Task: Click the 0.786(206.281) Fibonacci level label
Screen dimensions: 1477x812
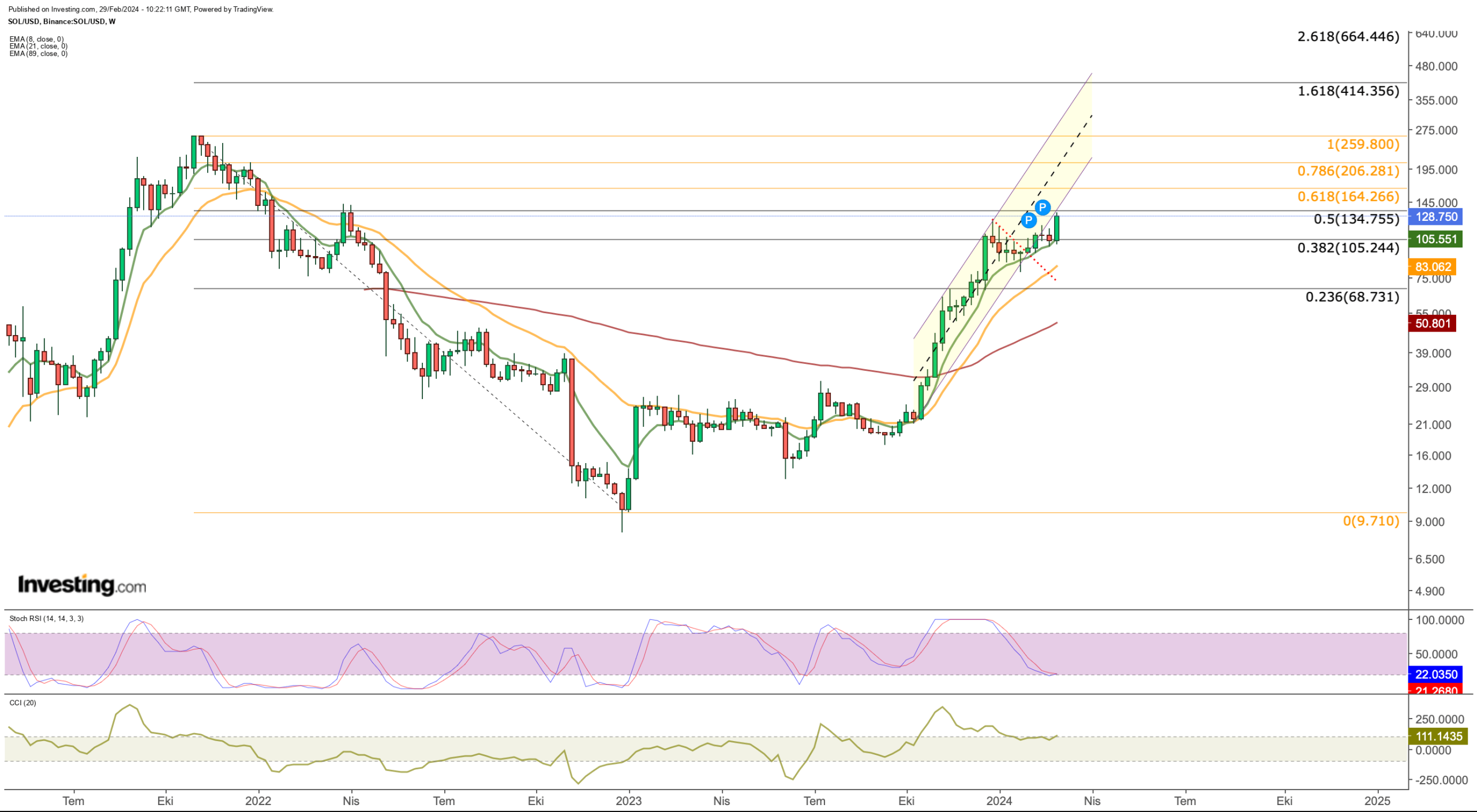Action: tap(1348, 171)
